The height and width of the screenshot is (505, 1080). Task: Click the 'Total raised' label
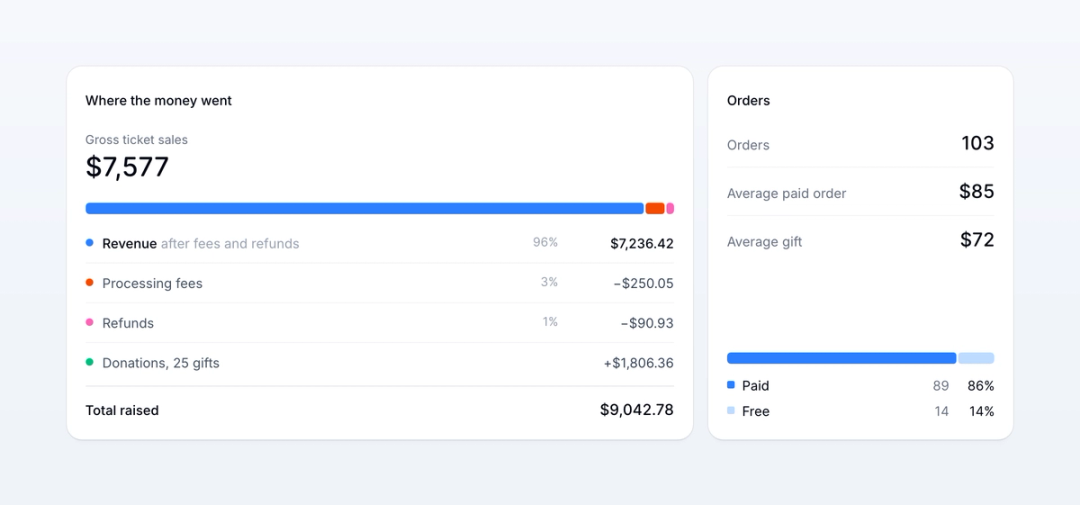click(x=122, y=411)
